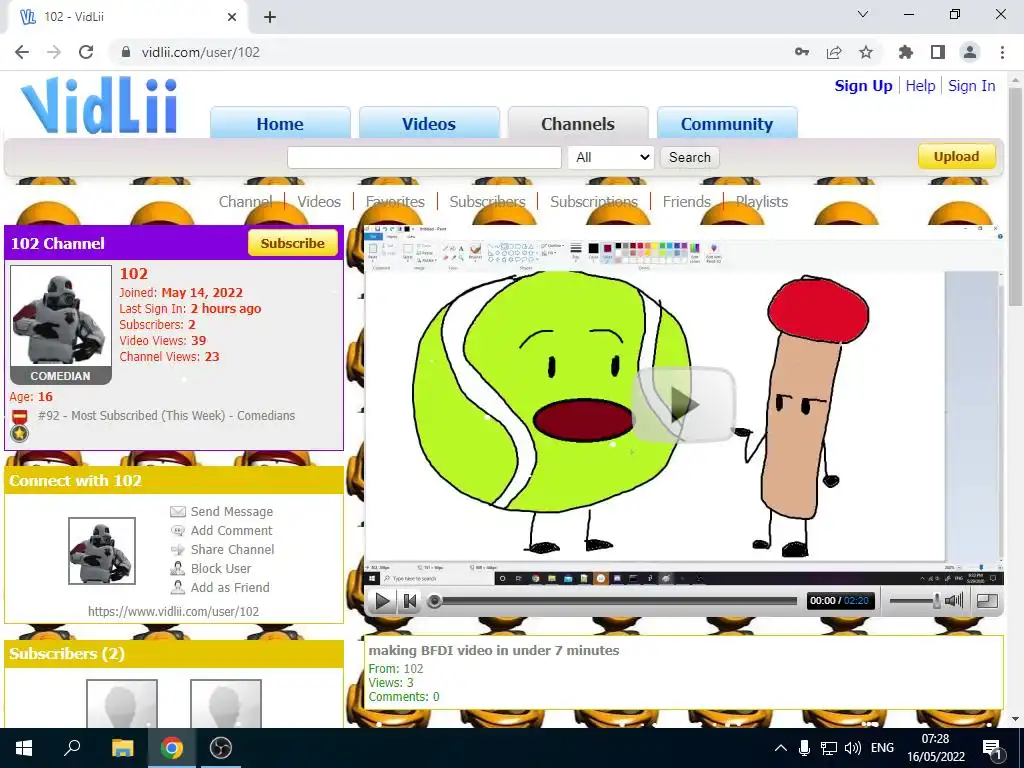Open channel Subscriptions section
The image size is (1024, 768).
coord(594,202)
